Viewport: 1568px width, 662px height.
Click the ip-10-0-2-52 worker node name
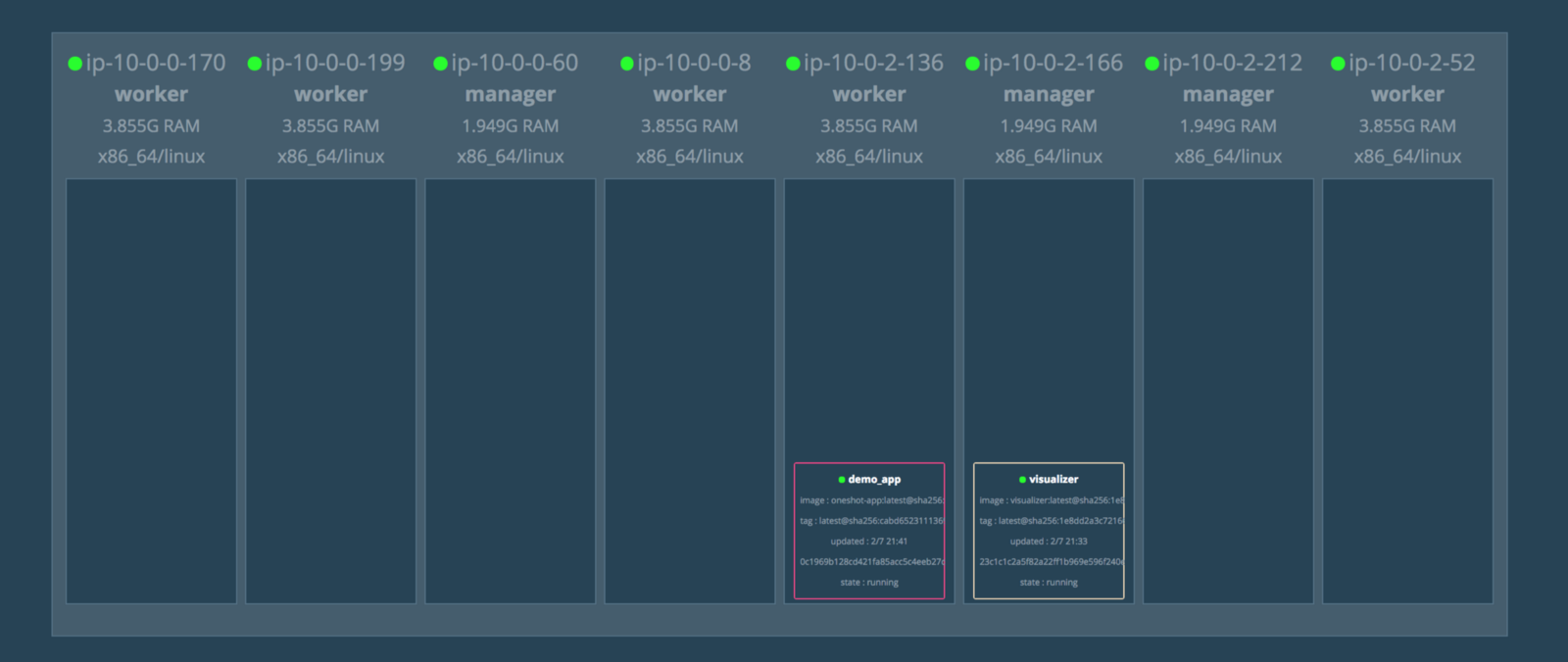pos(1411,63)
